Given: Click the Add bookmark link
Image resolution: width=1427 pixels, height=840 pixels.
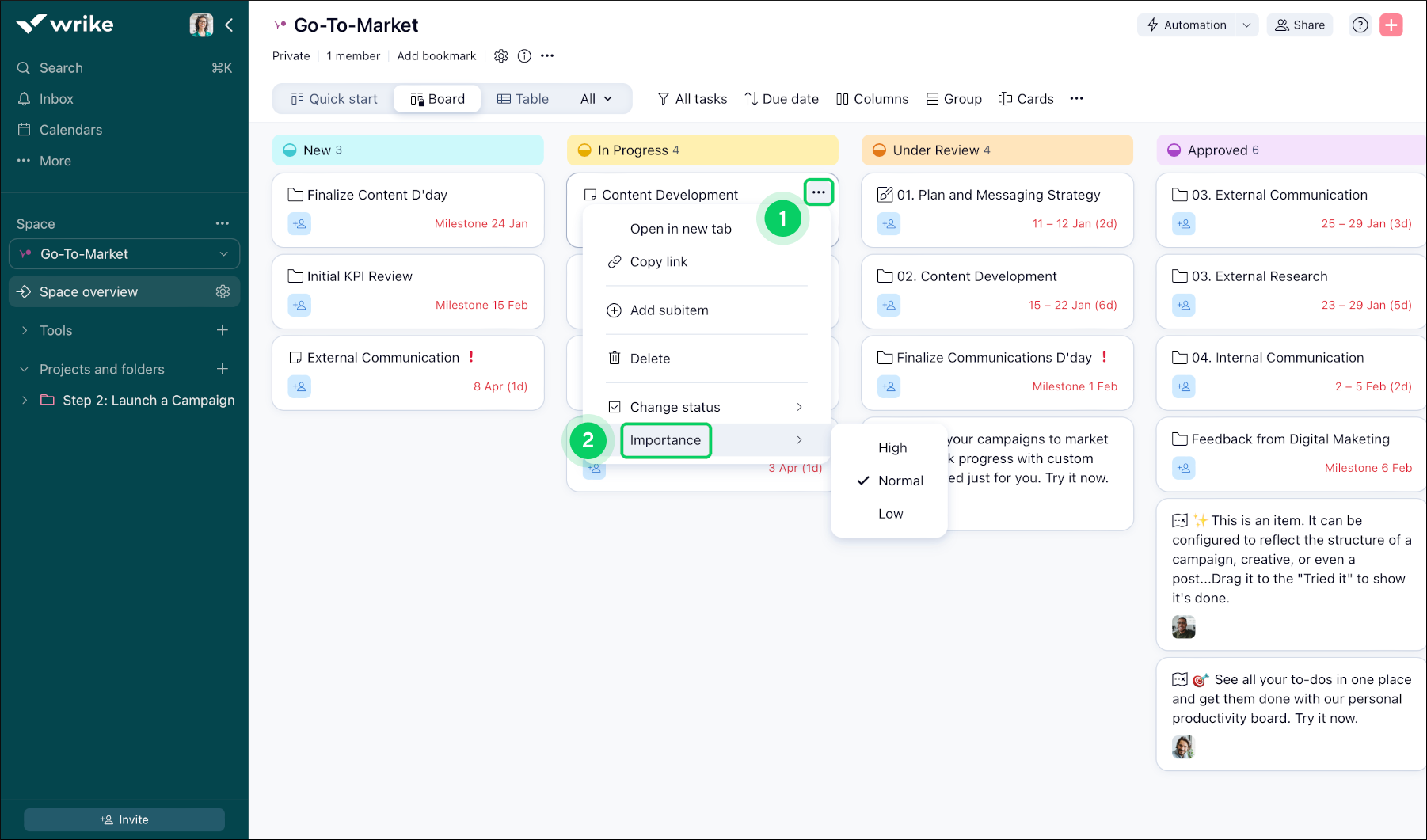Looking at the screenshot, I should [436, 55].
